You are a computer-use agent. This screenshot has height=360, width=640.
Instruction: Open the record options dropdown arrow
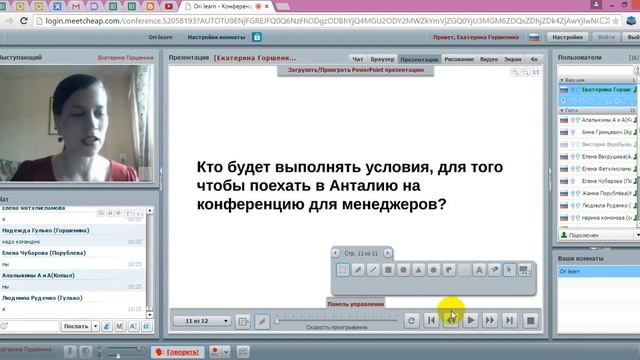tap(226, 351)
